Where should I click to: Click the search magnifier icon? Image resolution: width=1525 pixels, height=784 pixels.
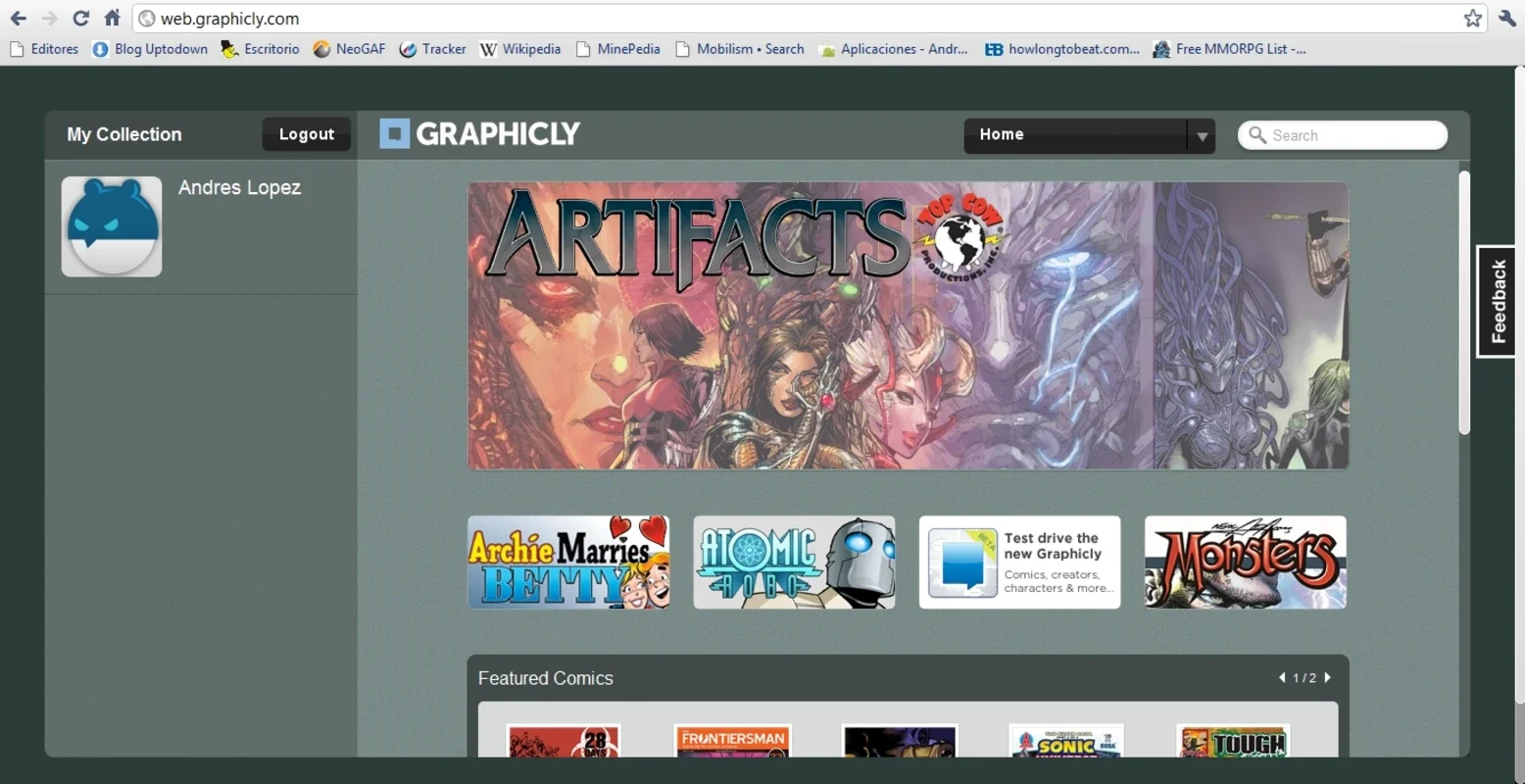1257,134
